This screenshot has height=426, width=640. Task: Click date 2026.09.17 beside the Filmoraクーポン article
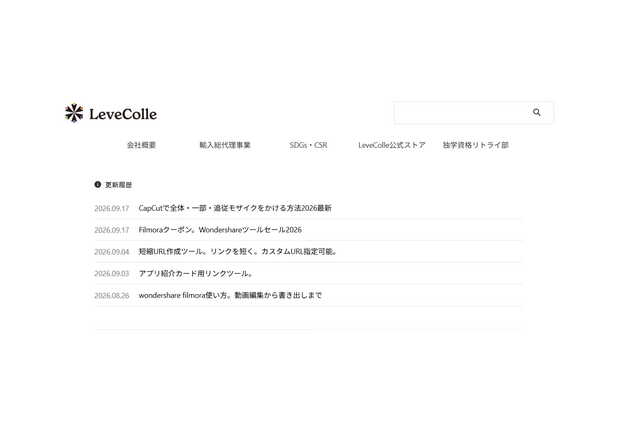click(x=112, y=230)
